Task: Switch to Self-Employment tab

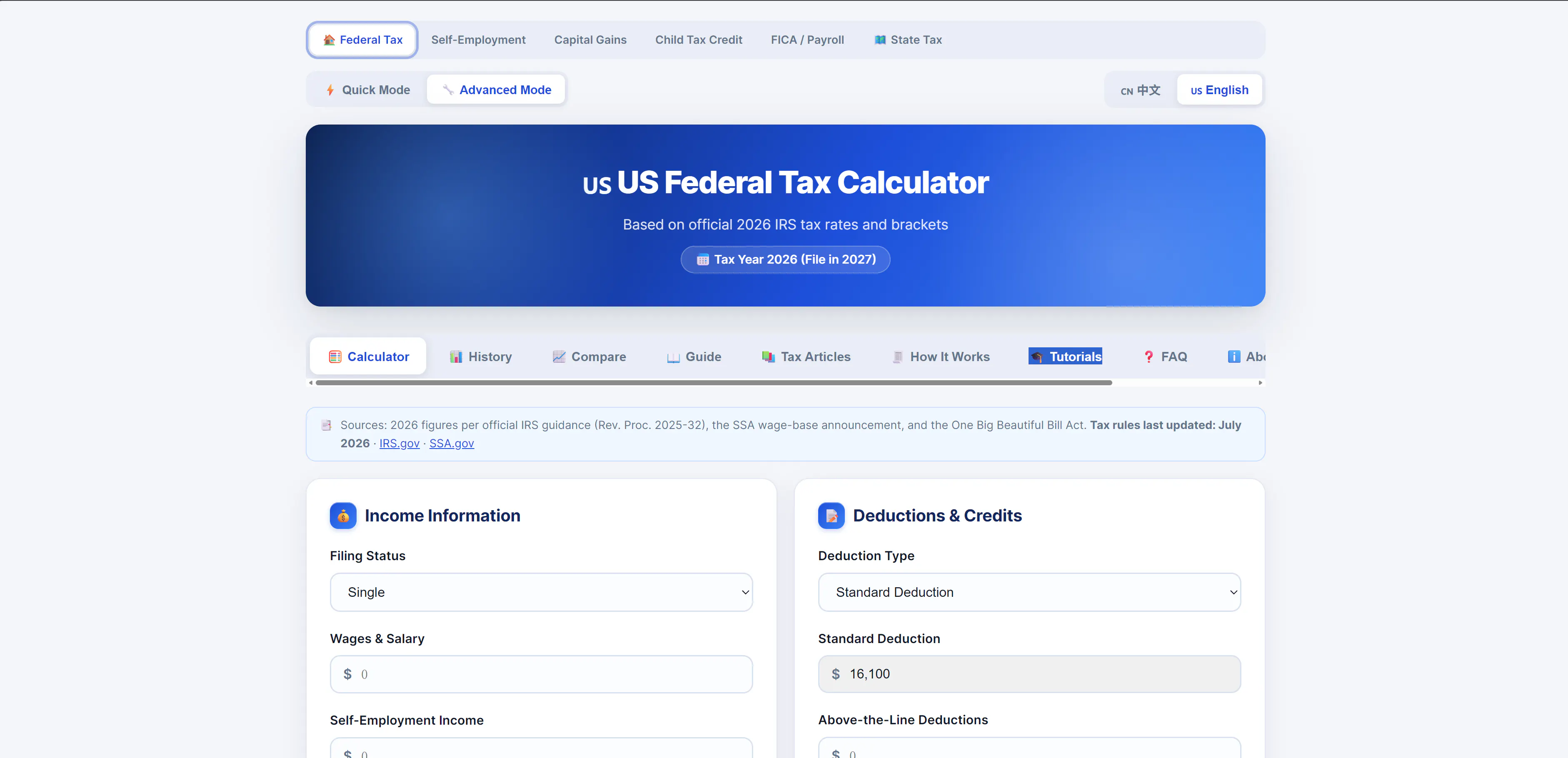Action: [478, 40]
